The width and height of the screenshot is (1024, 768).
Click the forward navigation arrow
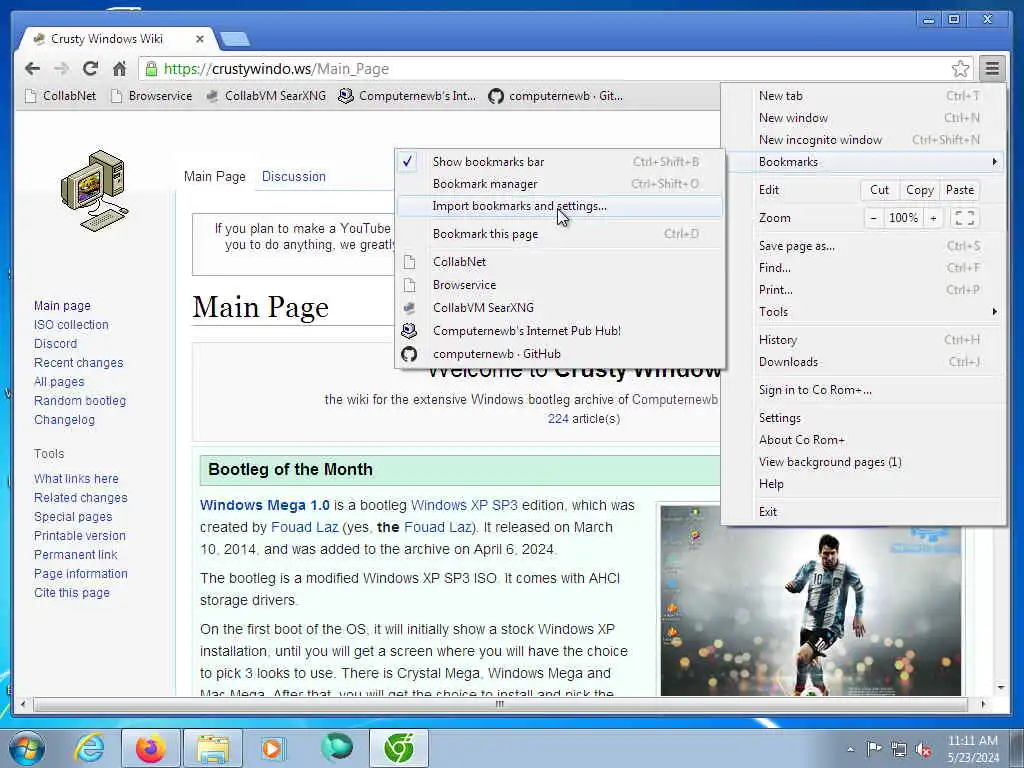tap(61, 69)
